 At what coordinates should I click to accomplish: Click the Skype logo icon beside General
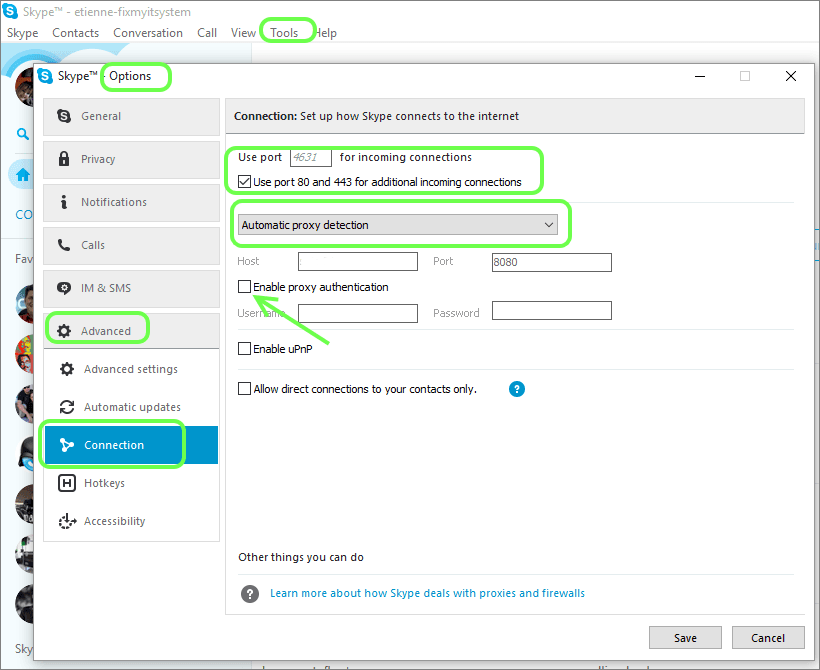click(x=64, y=116)
